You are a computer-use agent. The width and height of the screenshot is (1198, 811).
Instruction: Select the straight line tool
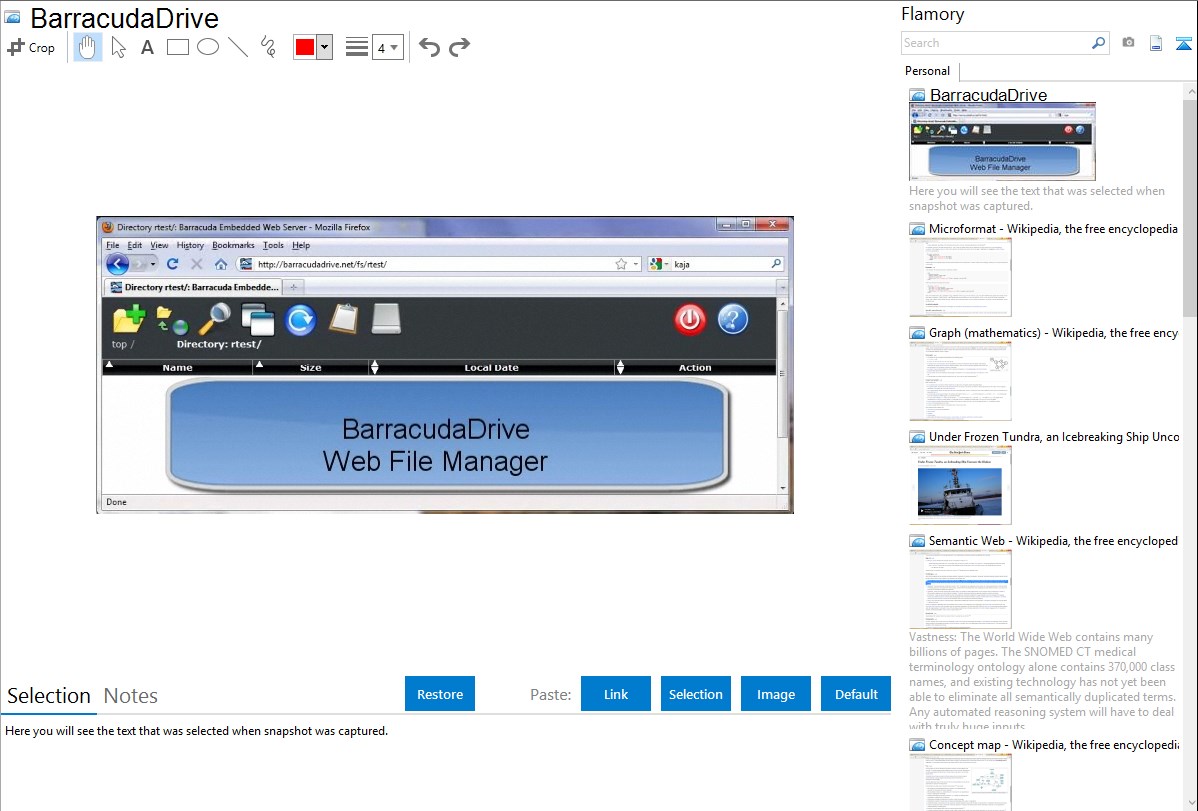pos(238,47)
